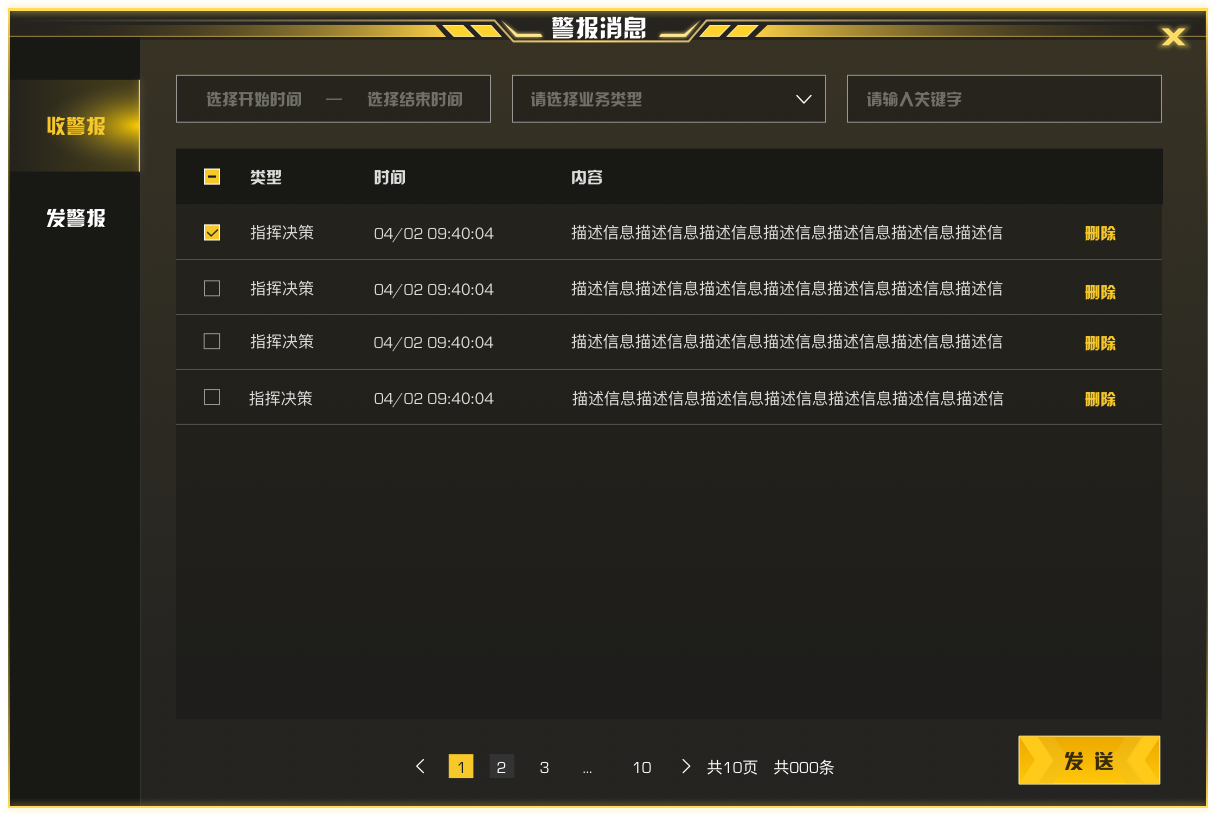The height and width of the screenshot is (816, 1216).
Task: Click 删除 in the third row
Action: pyautogui.click(x=1100, y=343)
